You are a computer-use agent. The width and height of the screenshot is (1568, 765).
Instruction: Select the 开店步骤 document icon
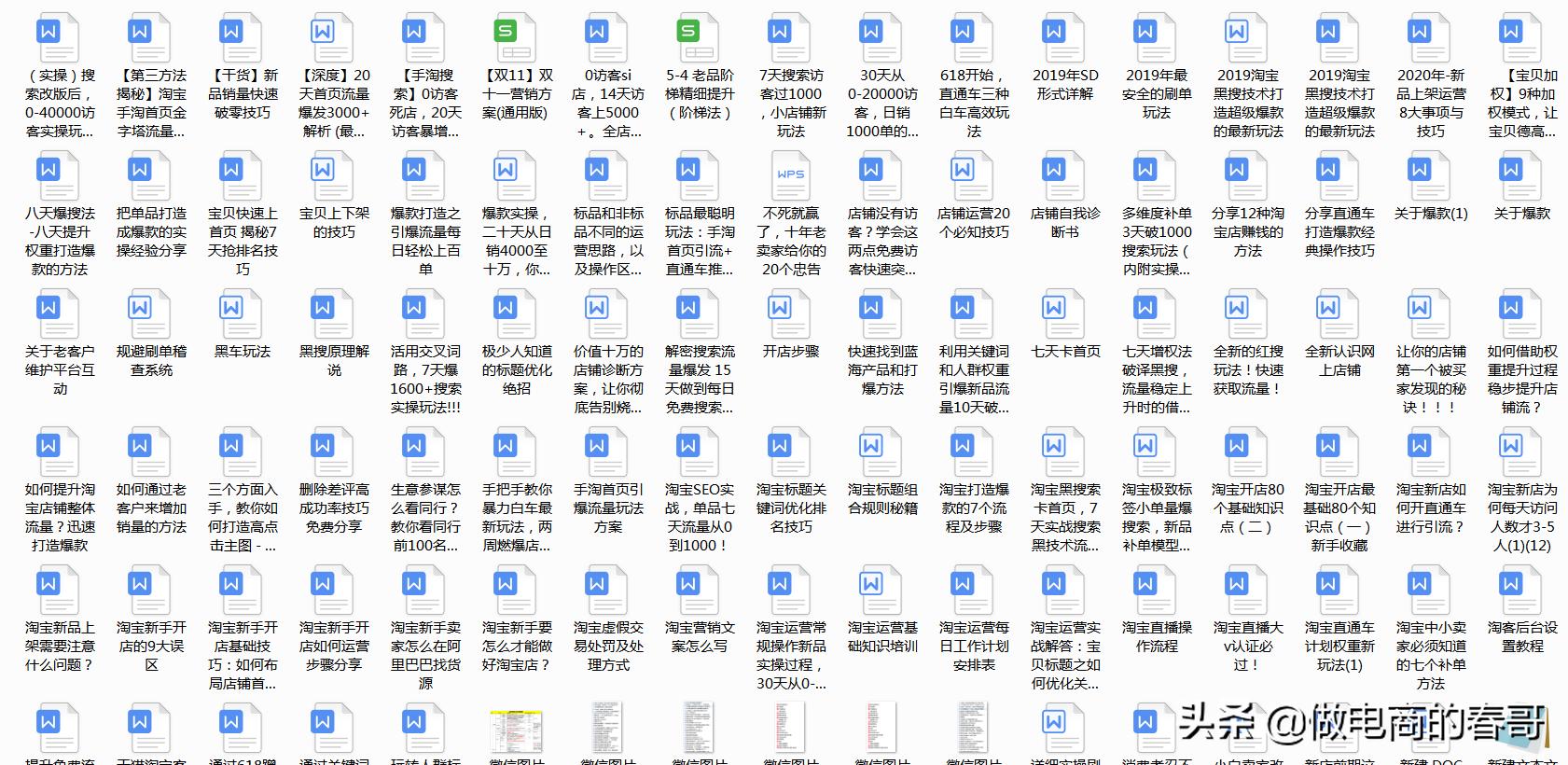point(791,315)
